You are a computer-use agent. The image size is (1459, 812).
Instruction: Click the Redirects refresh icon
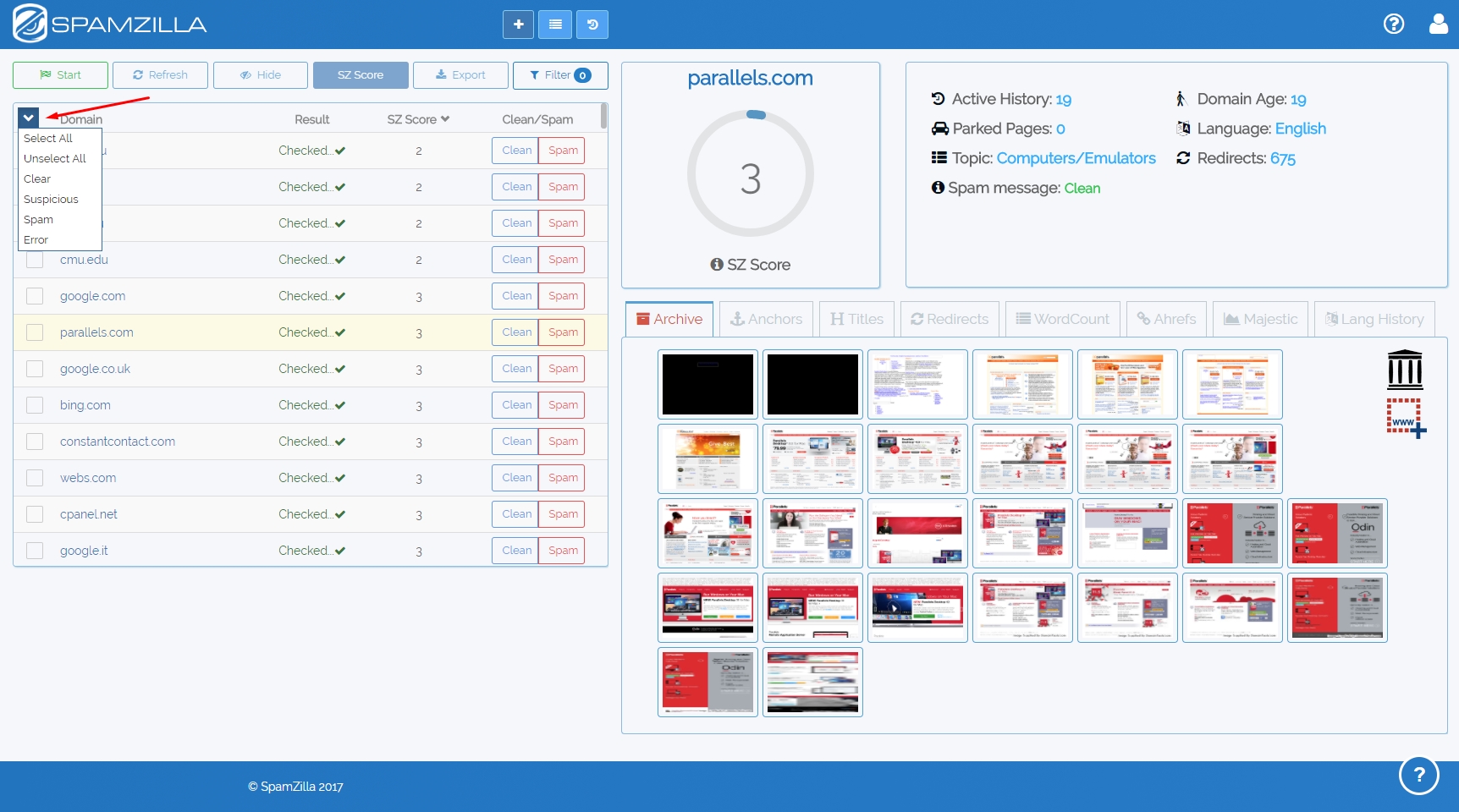pyautogui.click(x=1183, y=158)
